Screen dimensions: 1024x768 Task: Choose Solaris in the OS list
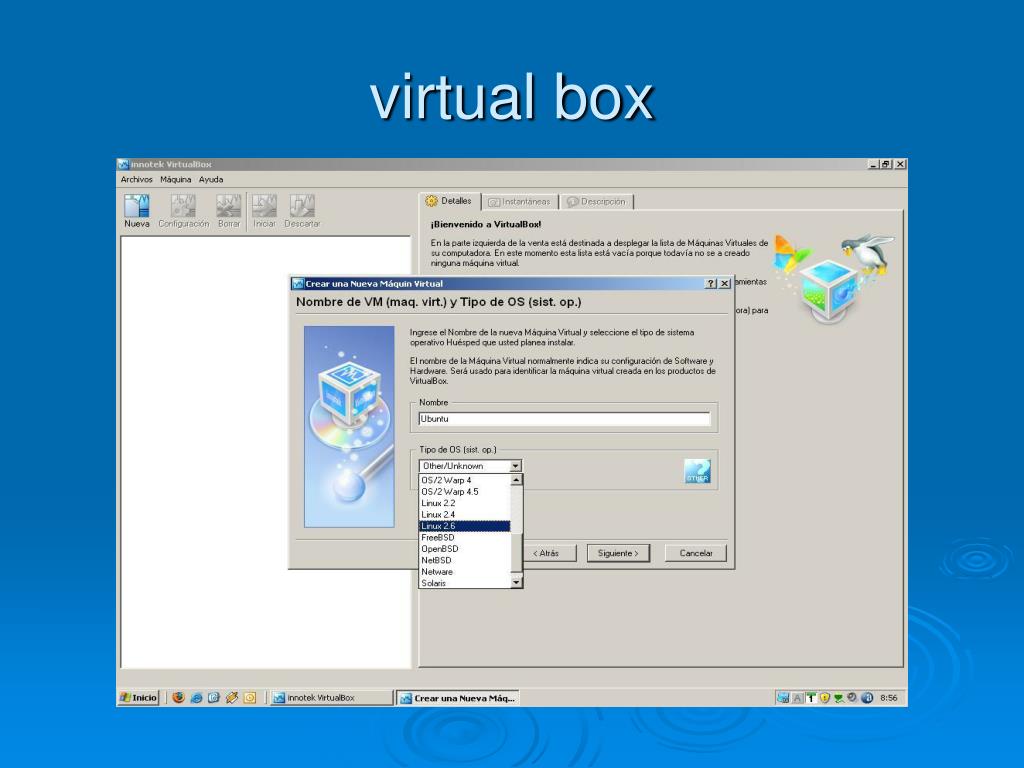click(x=464, y=583)
